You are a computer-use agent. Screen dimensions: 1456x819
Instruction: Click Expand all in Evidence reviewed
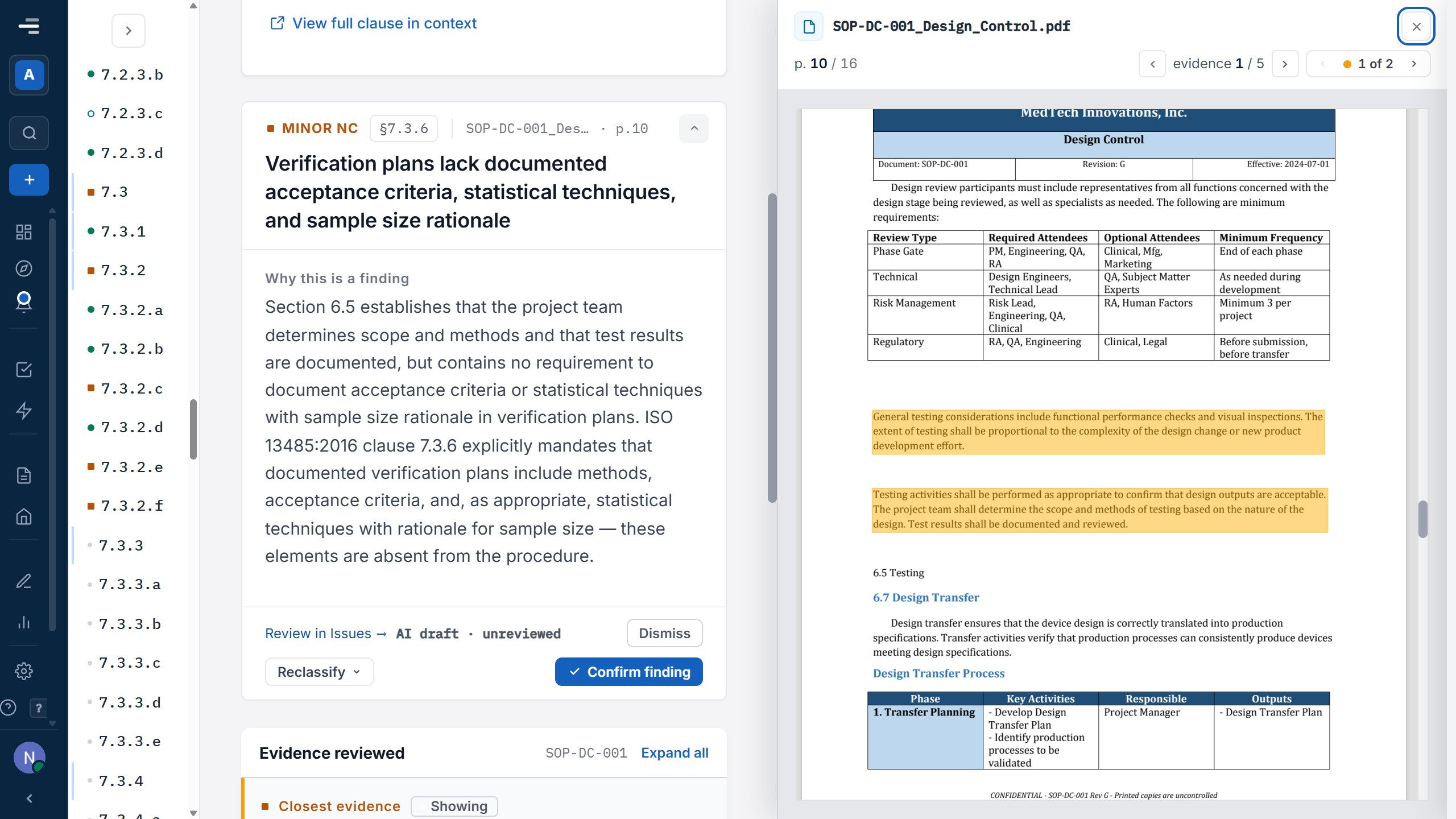(x=675, y=753)
